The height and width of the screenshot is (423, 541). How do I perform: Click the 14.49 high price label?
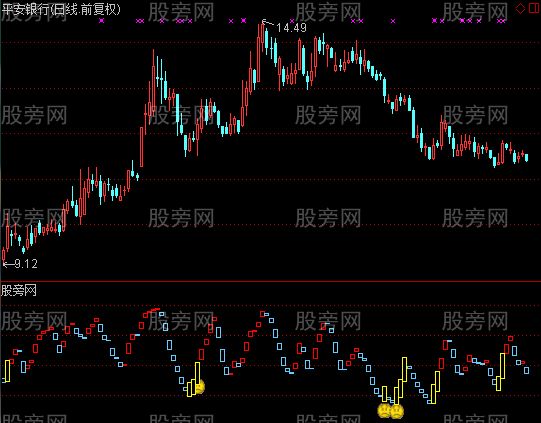tap(291, 28)
